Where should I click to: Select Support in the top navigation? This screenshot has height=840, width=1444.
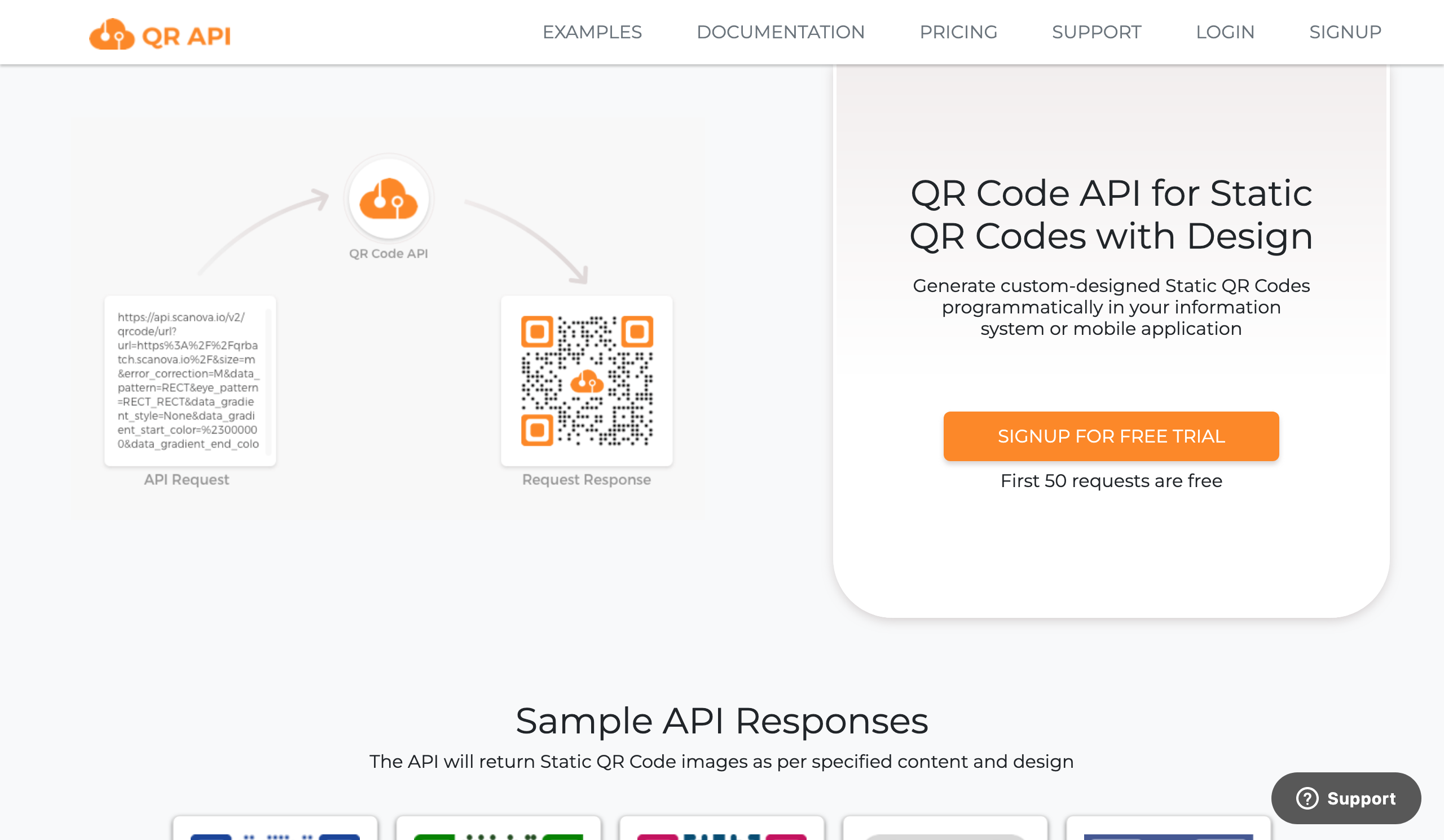(x=1096, y=32)
